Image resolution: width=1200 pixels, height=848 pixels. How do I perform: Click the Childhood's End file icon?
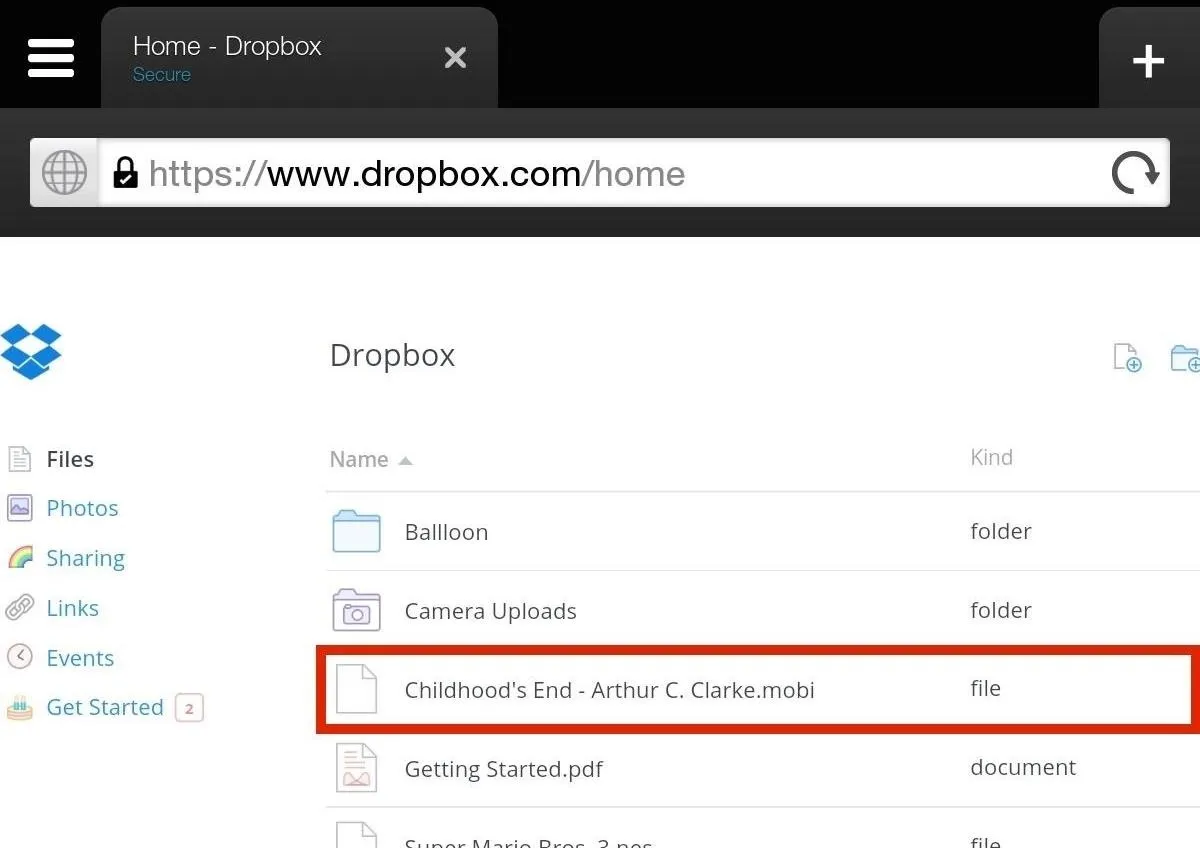coord(356,689)
